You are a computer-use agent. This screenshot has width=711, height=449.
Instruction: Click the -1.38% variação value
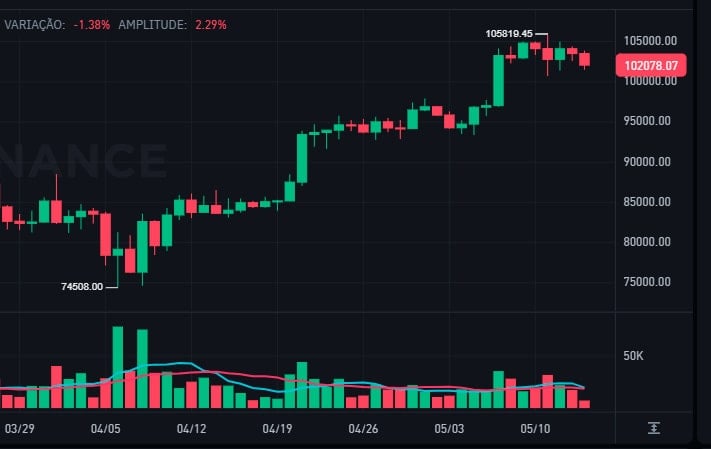pyautogui.click(x=91, y=23)
